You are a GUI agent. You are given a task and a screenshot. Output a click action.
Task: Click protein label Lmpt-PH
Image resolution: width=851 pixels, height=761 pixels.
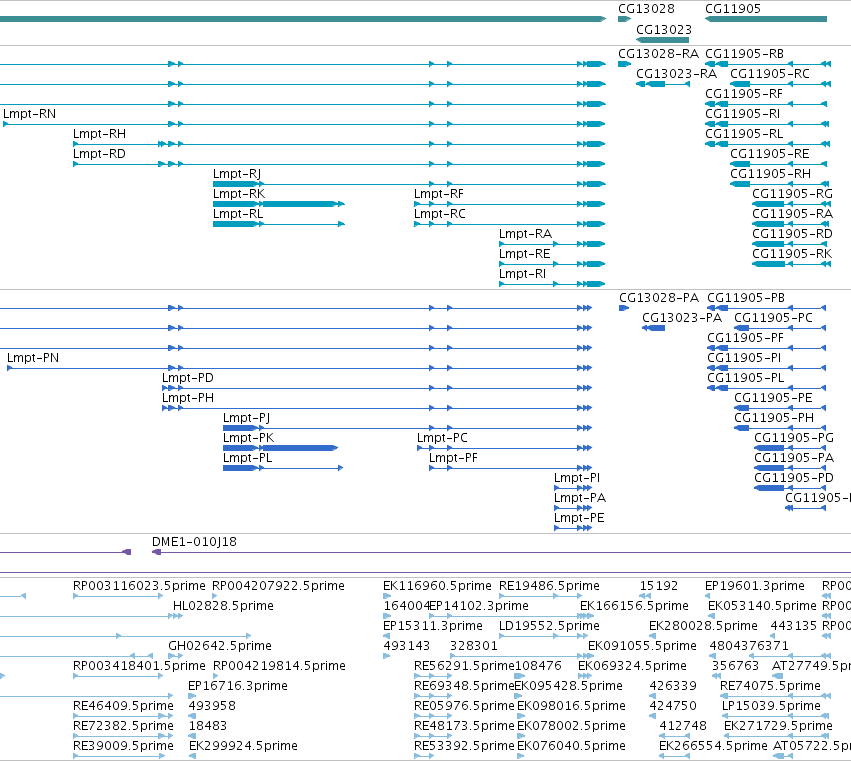[188, 398]
